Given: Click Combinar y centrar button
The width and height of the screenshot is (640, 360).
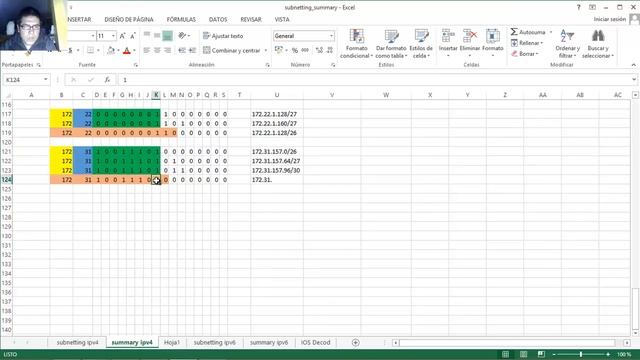Looking at the screenshot, I should [x=231, y=50].
